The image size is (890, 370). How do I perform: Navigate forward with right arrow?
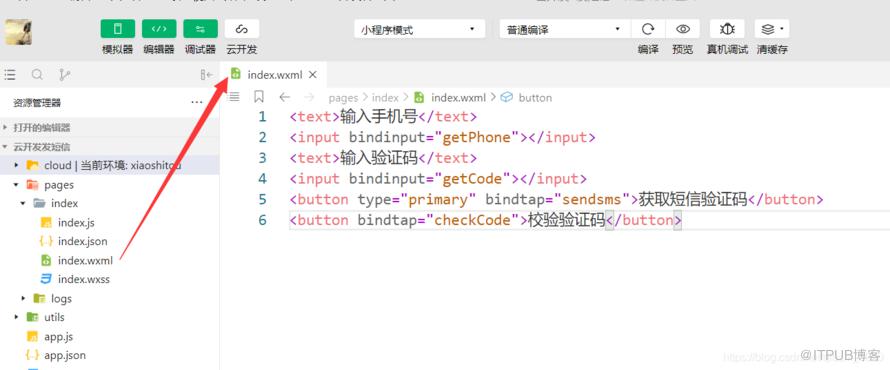(309, 97)
